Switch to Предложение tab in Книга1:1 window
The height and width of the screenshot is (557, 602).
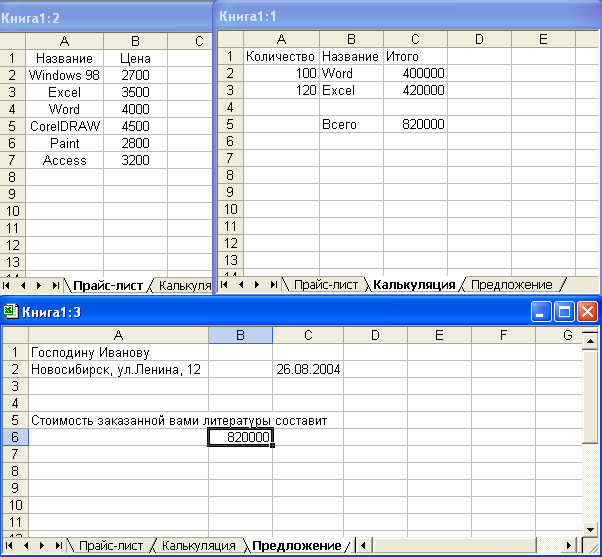point(511,284)
